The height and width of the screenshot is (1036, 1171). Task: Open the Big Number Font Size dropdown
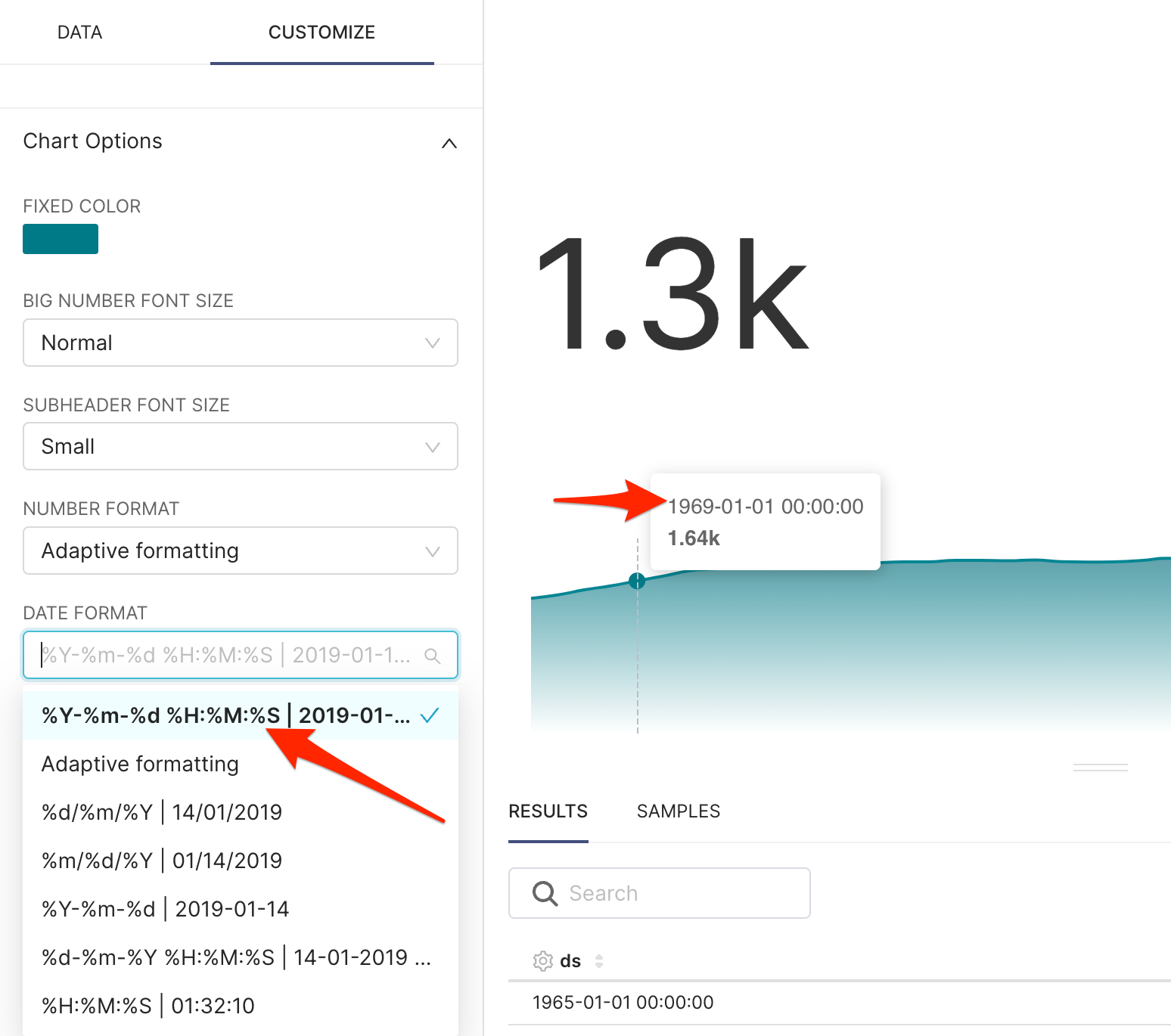click(241, 343)
